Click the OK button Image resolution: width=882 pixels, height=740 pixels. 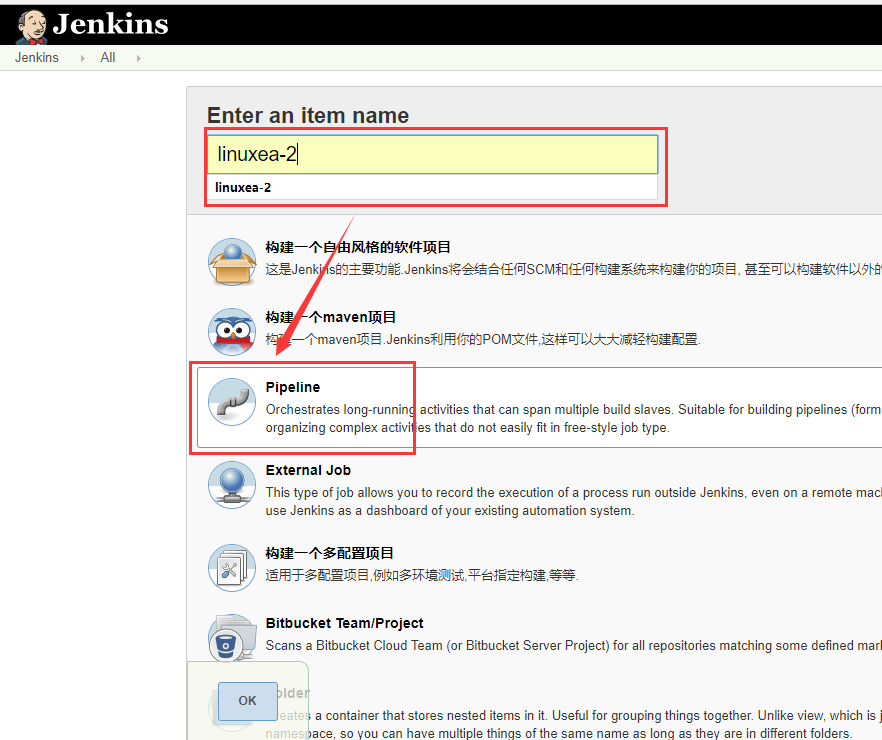click(x=248, y=701)
